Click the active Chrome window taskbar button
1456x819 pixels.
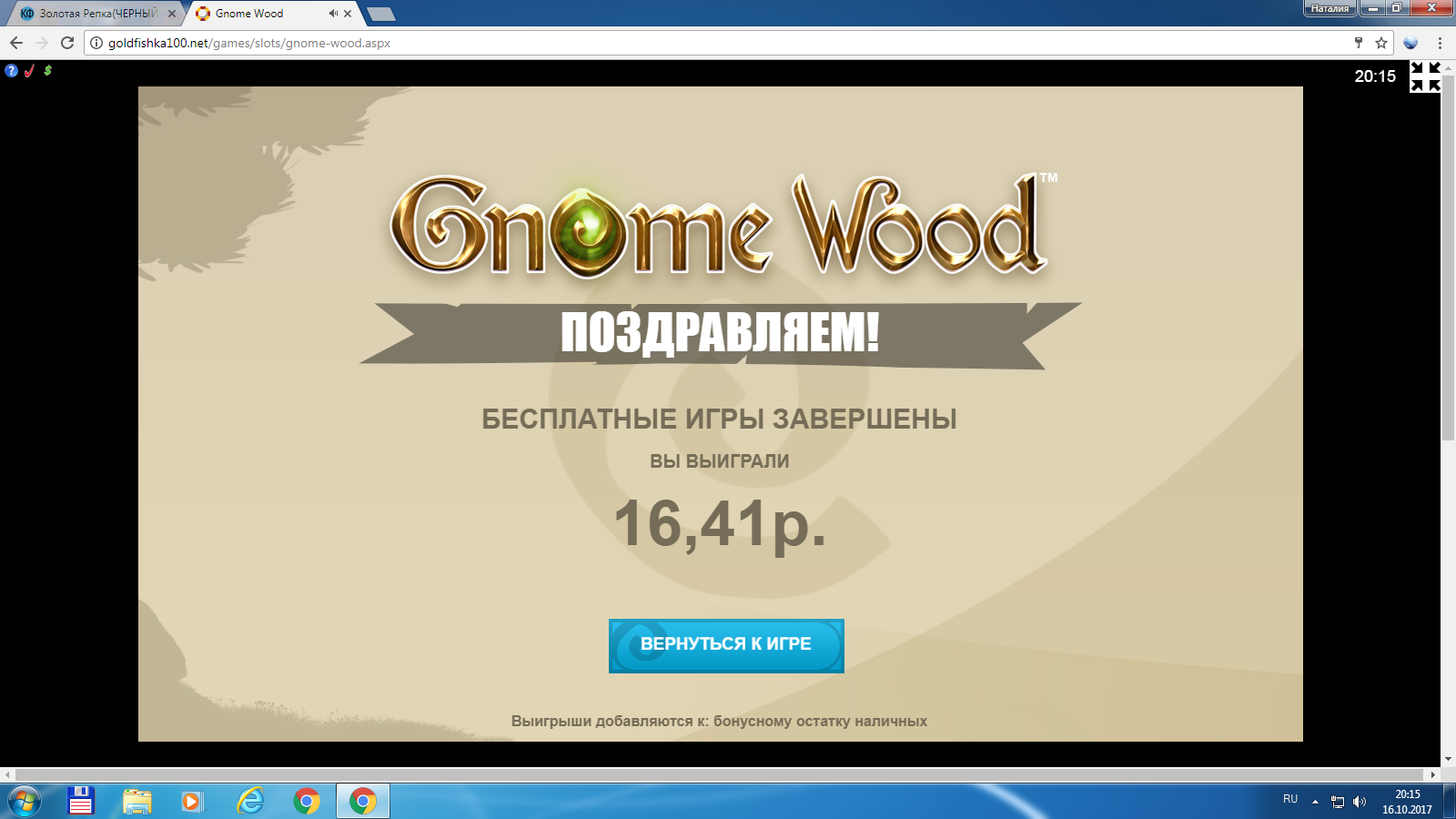(x=363, y=801)
